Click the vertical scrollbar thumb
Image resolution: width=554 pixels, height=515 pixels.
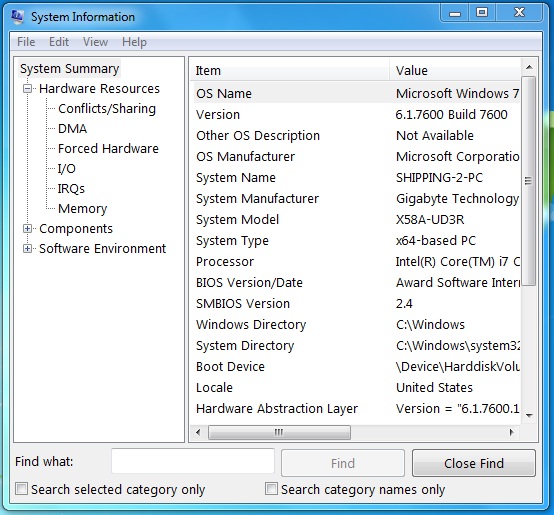coord(529,181)
